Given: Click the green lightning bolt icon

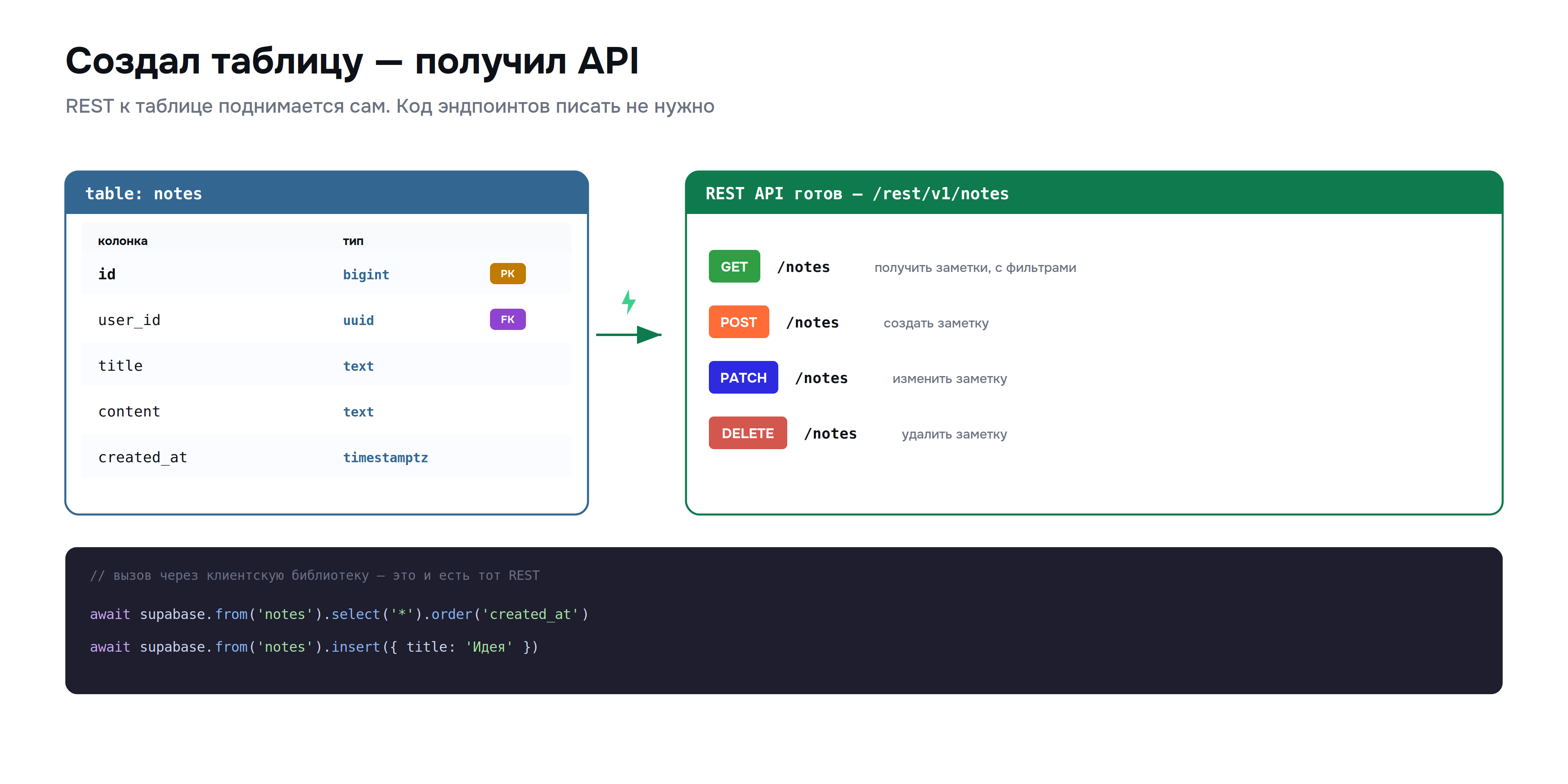Looking at the screenshot, I should pos(628,302).
